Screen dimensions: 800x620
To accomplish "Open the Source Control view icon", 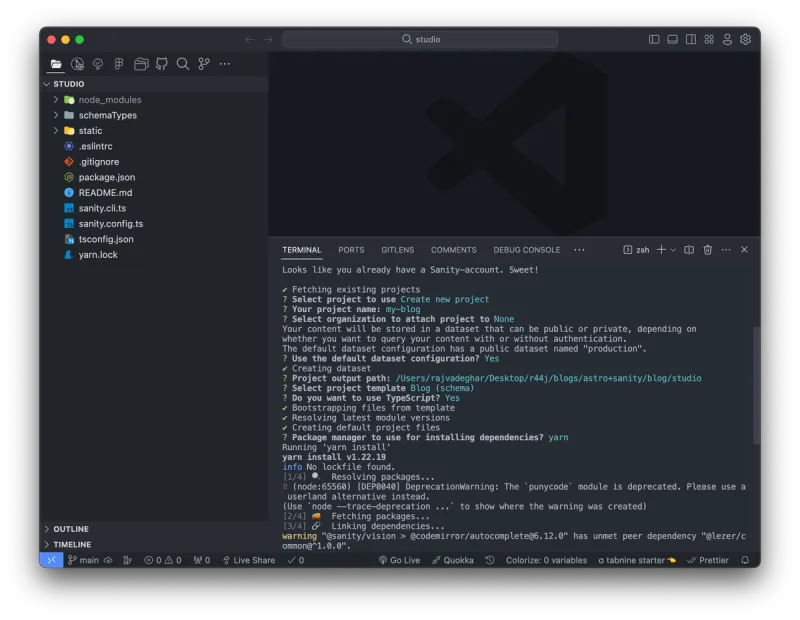I will [204, 64].
